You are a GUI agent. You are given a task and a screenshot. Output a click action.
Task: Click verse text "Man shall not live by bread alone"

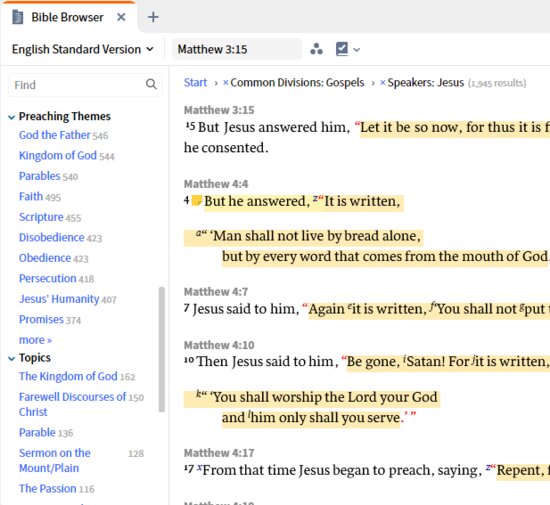point(316,236)
